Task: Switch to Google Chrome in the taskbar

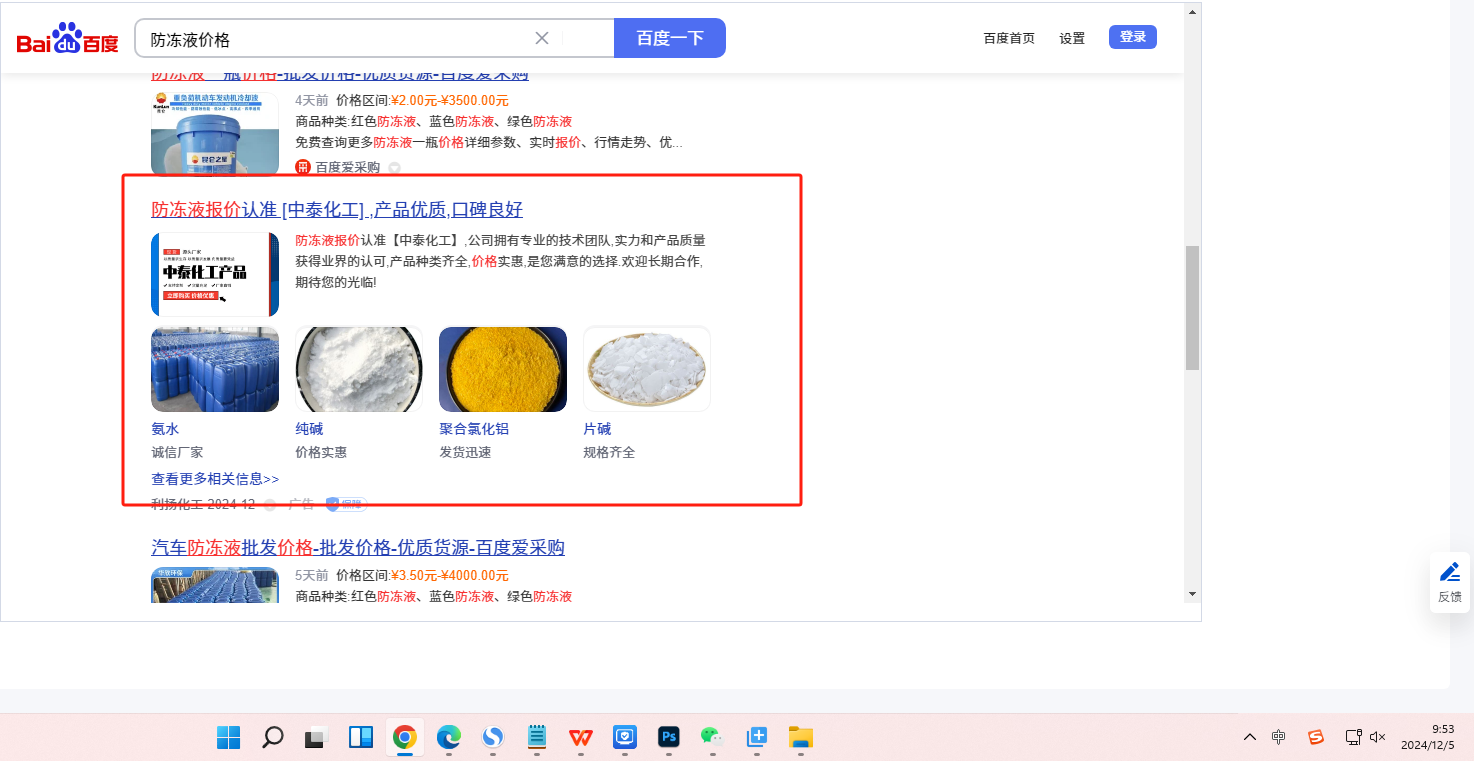Action: [404, 737]
